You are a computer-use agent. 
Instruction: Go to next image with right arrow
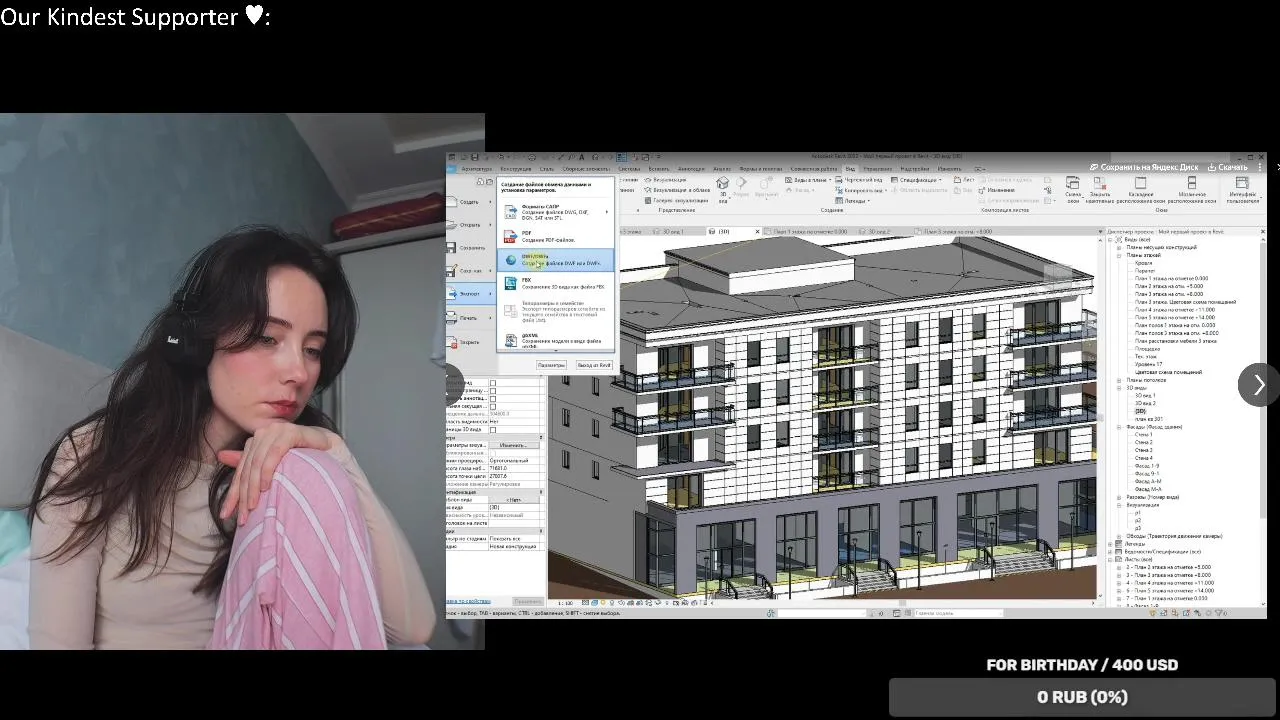pos(1258,385)
